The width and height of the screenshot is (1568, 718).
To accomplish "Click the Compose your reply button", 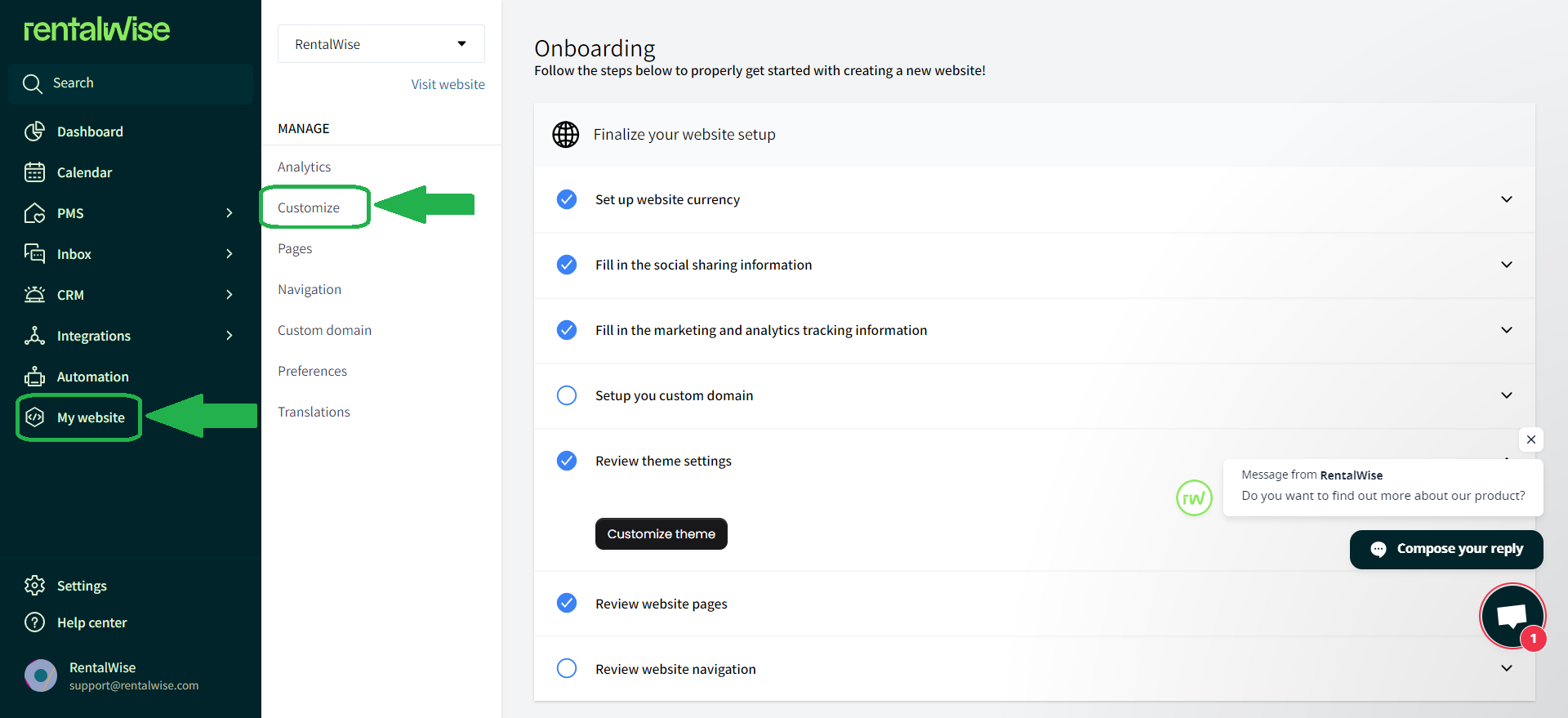I will 1446,549.
